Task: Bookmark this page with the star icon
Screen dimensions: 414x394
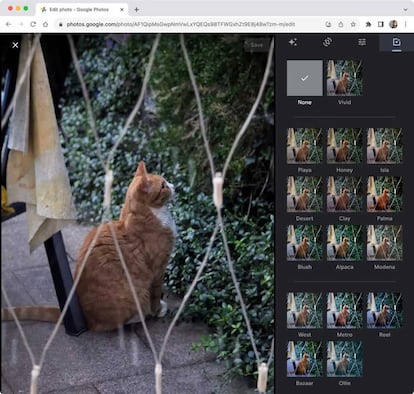Action: (353, 24)
